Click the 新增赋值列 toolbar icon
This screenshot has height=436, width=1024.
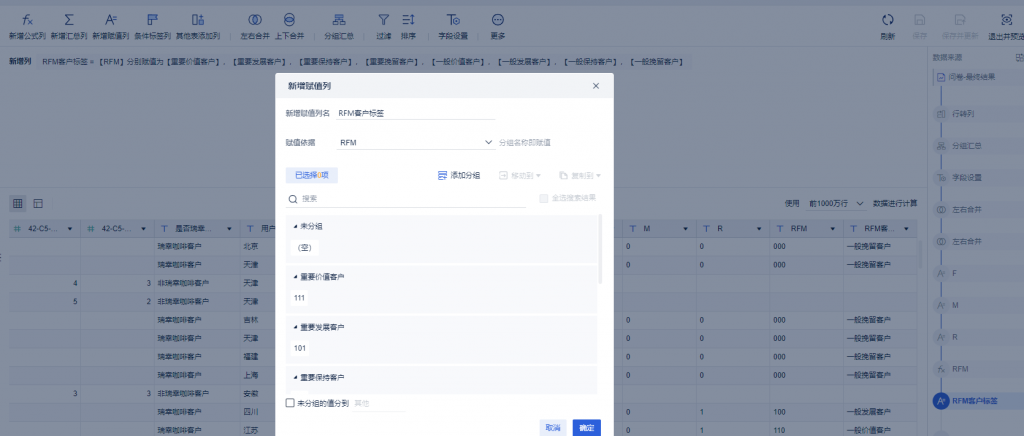[x=110, y=20]
